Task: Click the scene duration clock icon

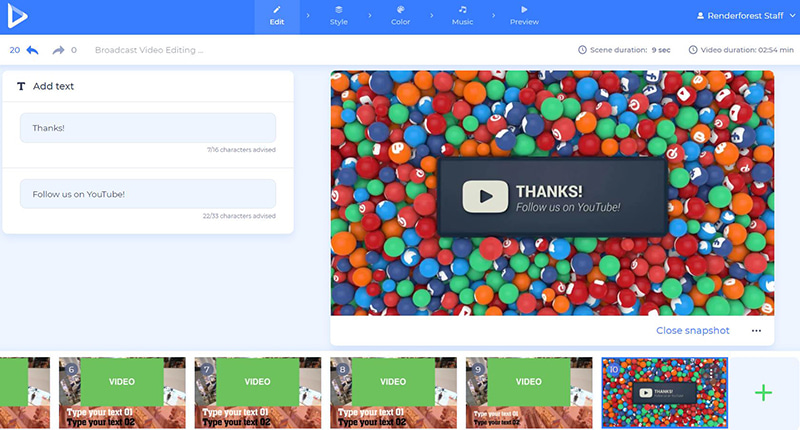Action: (x=582, y=50)
